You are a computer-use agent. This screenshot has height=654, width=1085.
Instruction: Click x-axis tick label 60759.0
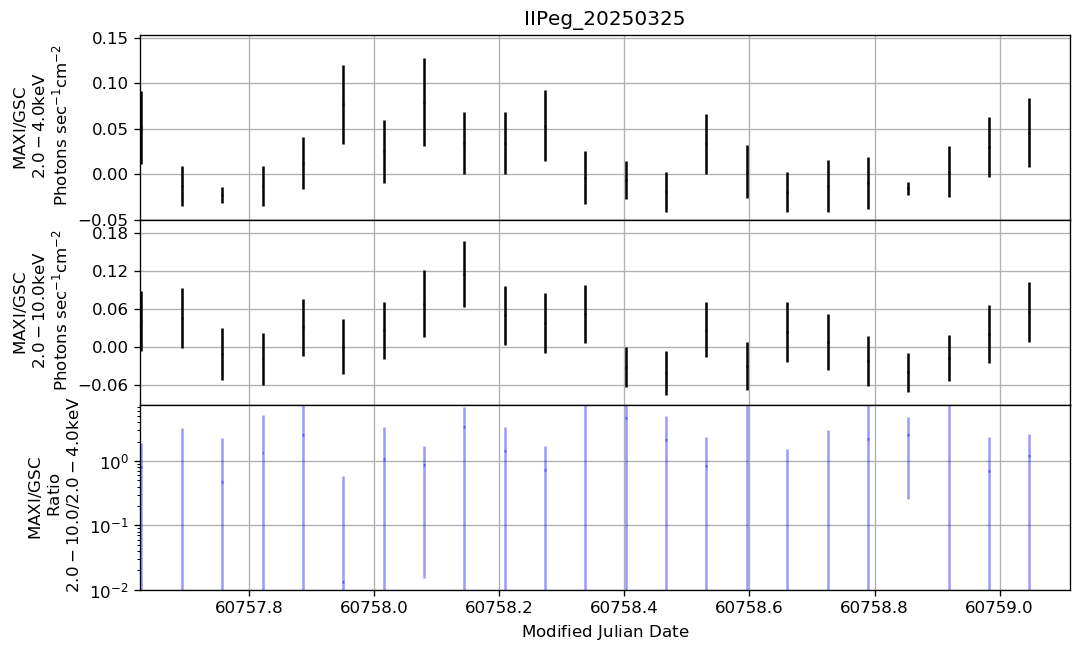click(x=1001, y=608)
